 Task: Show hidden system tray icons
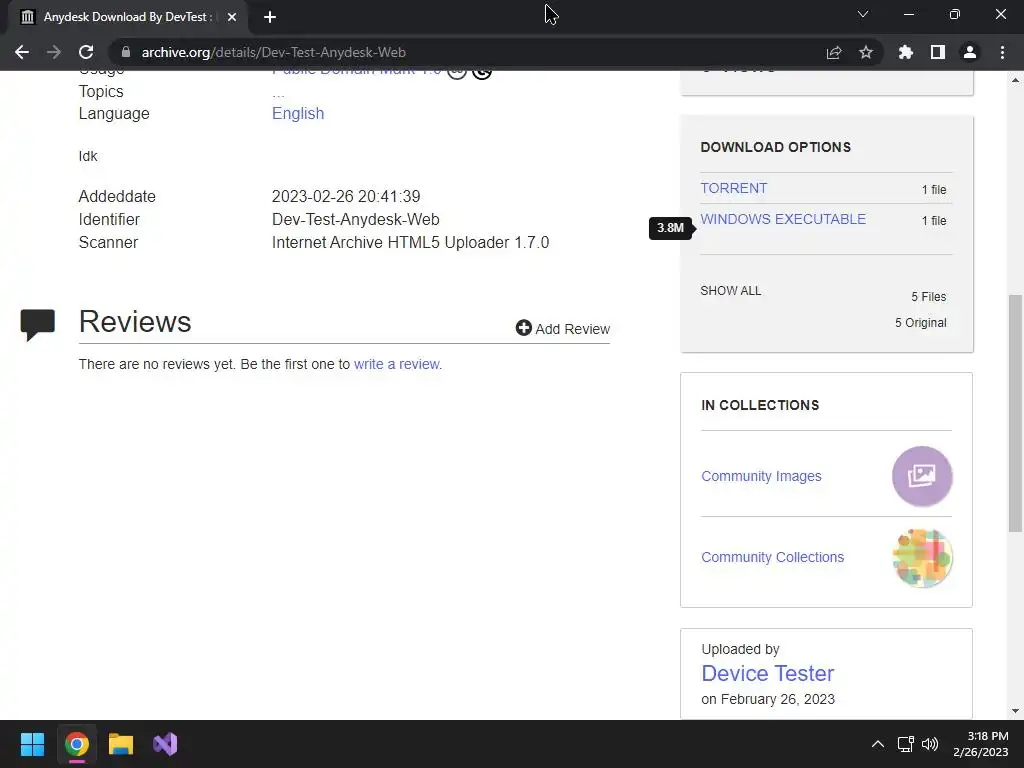(x=878, y=744)
